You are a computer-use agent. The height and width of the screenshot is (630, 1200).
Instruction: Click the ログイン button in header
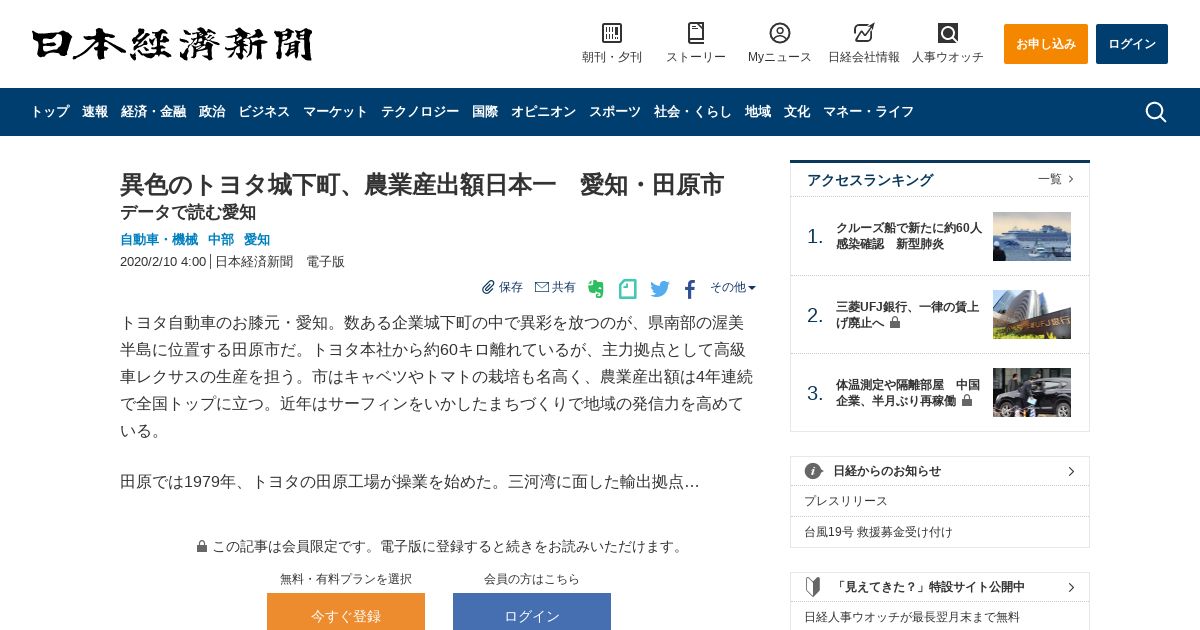click(1132, 44)
